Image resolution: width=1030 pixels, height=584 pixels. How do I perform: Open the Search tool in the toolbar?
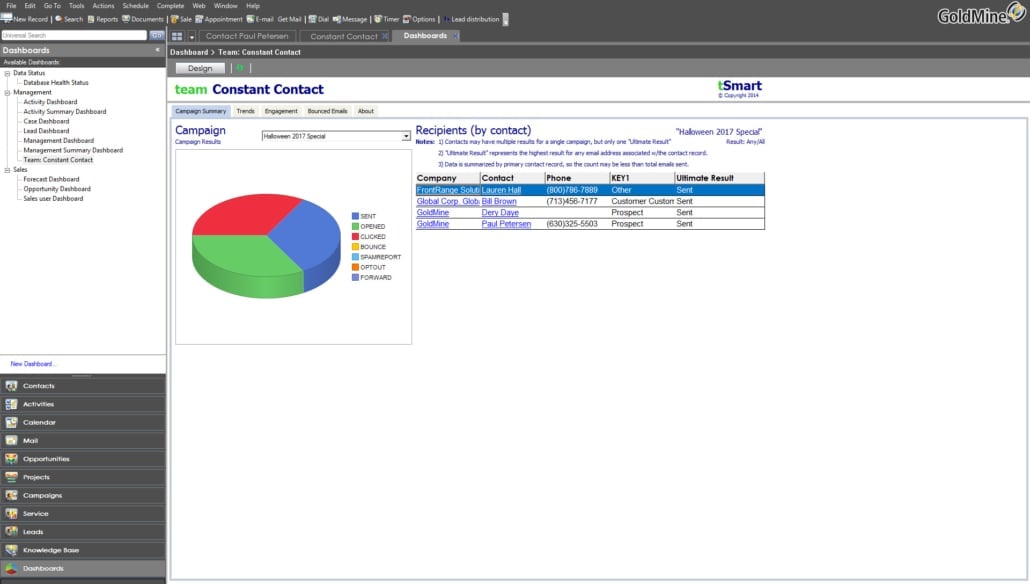coord(69,20)
